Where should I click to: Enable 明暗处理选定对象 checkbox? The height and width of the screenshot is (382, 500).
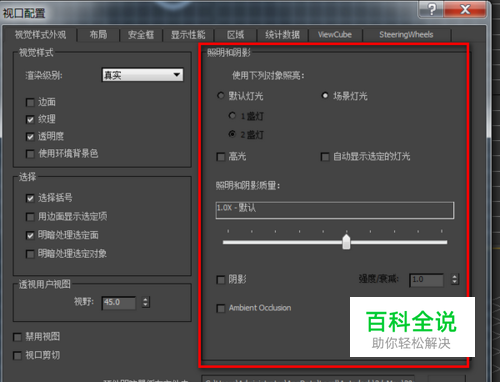pos(30,254)
